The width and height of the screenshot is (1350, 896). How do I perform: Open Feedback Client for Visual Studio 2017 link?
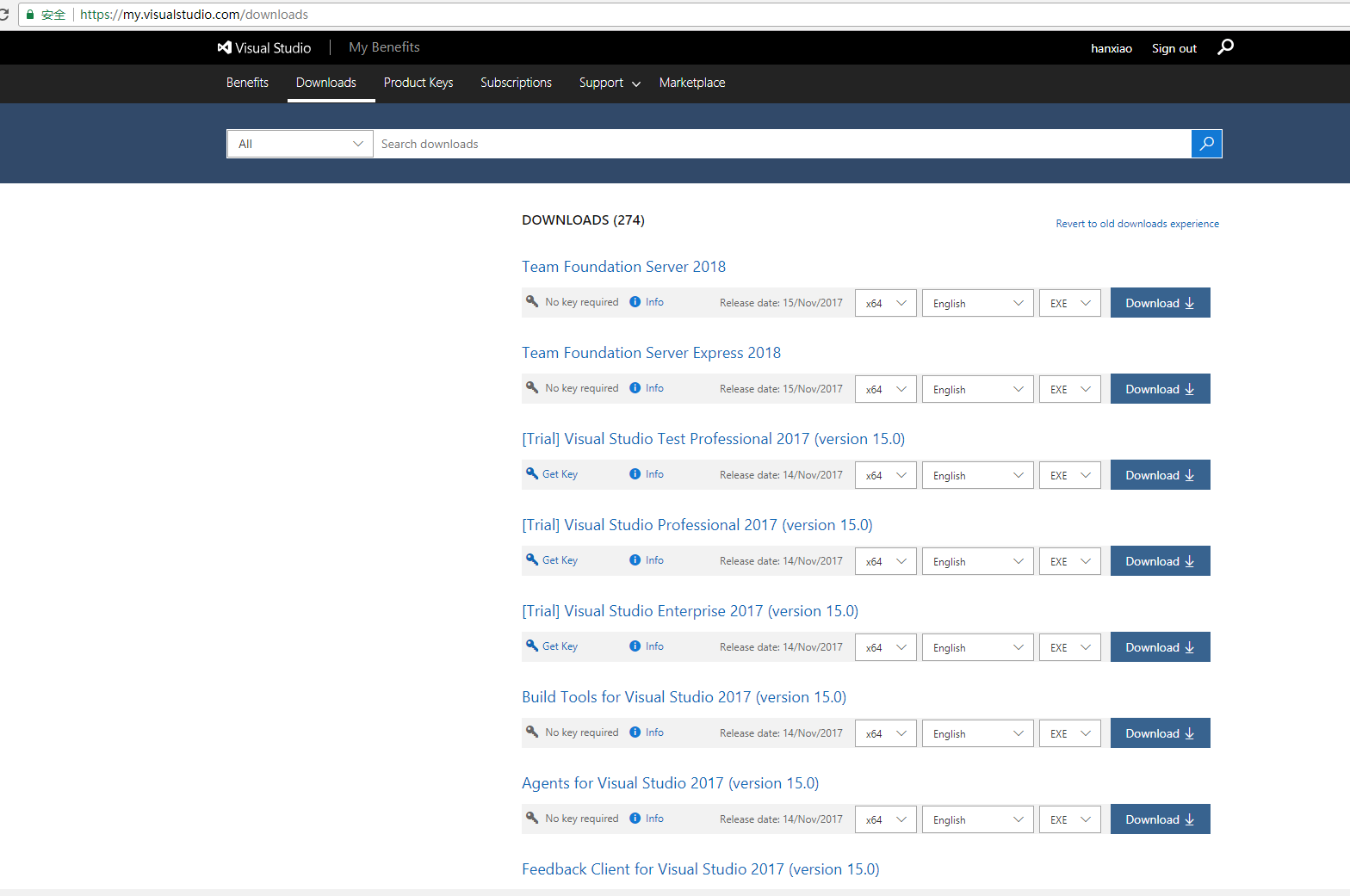tap(701, 869)
